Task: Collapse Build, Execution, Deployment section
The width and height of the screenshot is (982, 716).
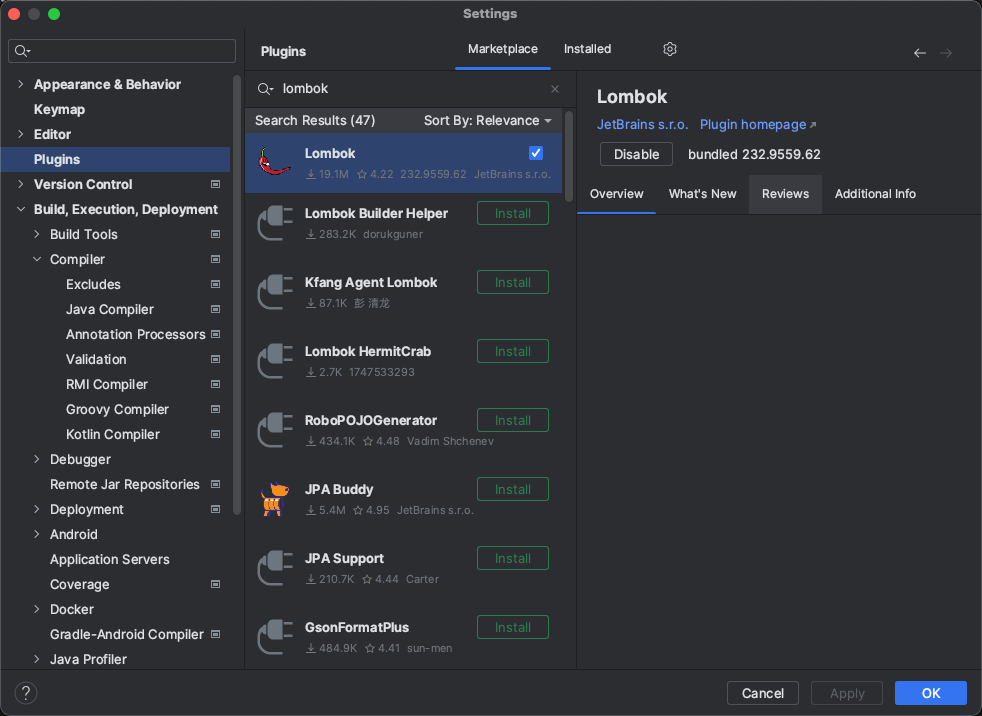Action: click(x=21, y=209)
